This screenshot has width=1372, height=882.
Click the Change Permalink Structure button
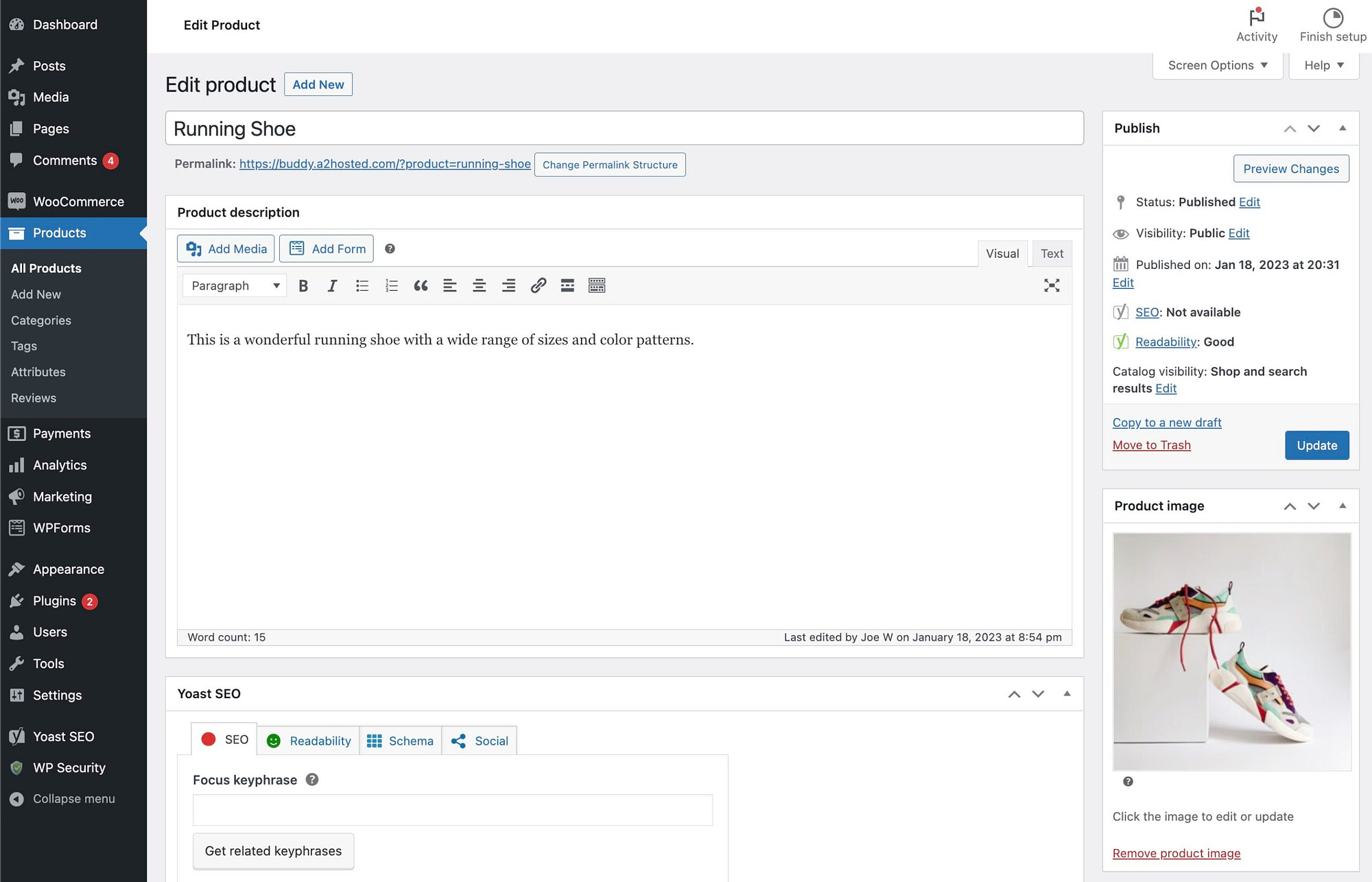point(610,164)
